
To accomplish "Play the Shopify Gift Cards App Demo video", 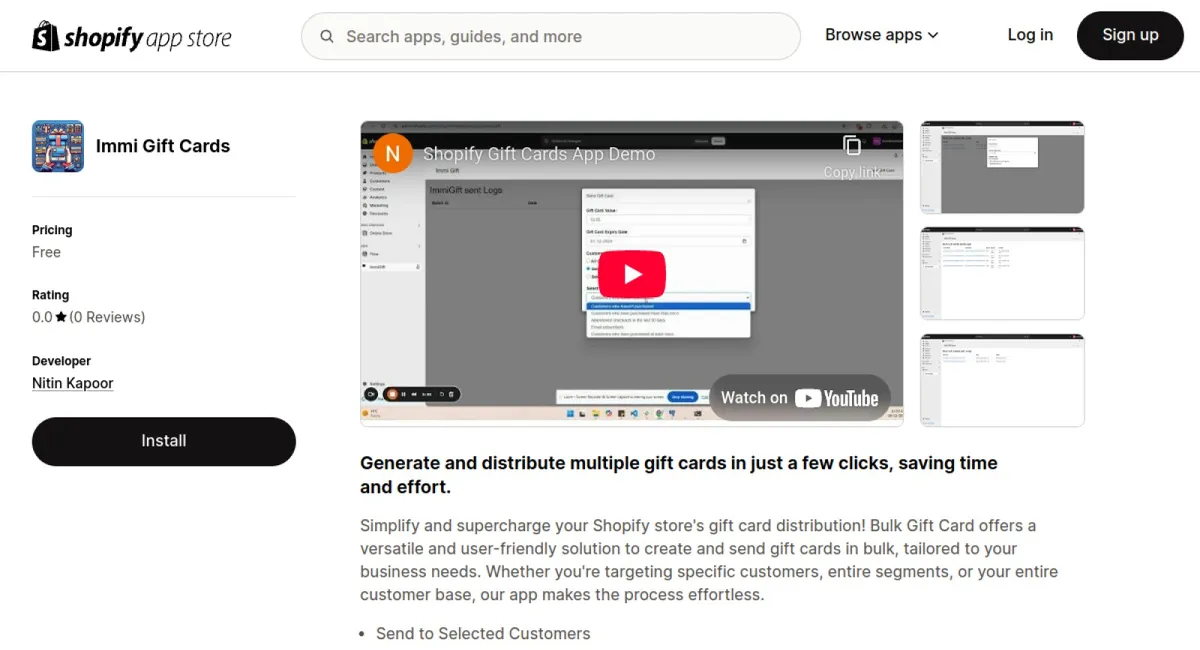I will 632,273.
